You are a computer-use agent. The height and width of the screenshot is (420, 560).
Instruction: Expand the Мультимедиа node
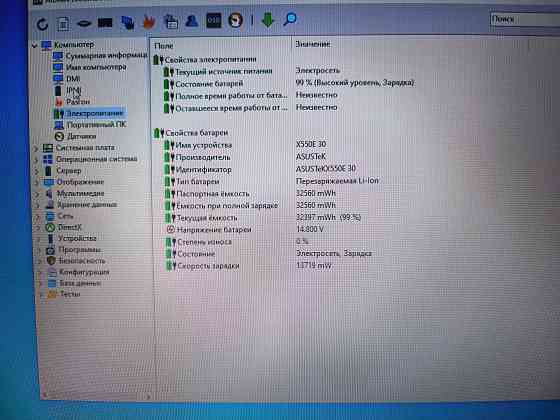point(37,194)
